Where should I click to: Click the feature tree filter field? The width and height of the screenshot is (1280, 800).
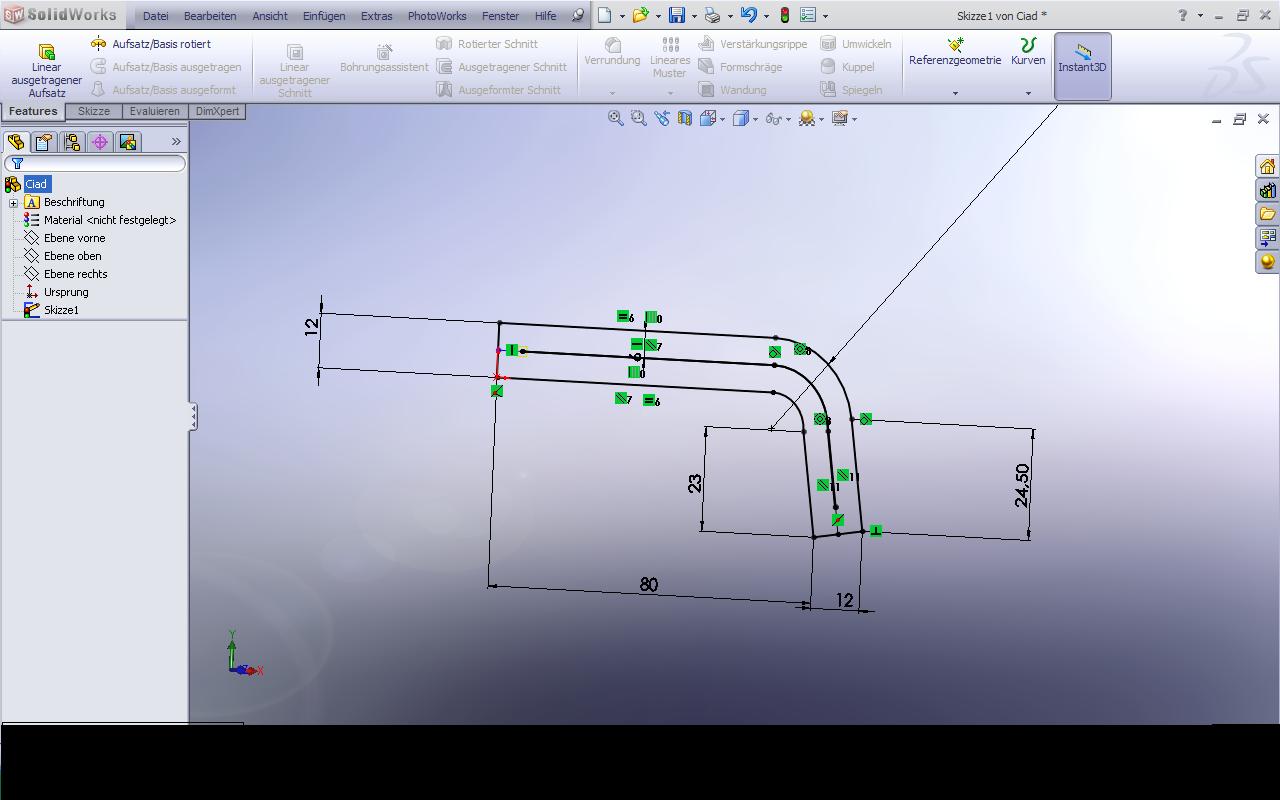[95, 163]
